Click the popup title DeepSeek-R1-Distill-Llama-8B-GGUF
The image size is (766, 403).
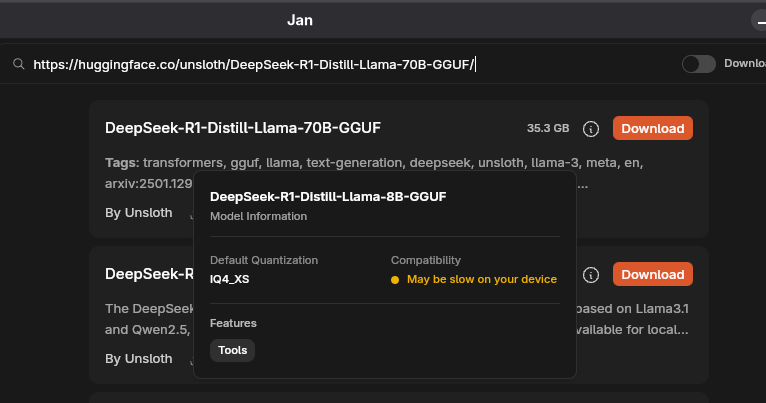click(x=328, y=197)
